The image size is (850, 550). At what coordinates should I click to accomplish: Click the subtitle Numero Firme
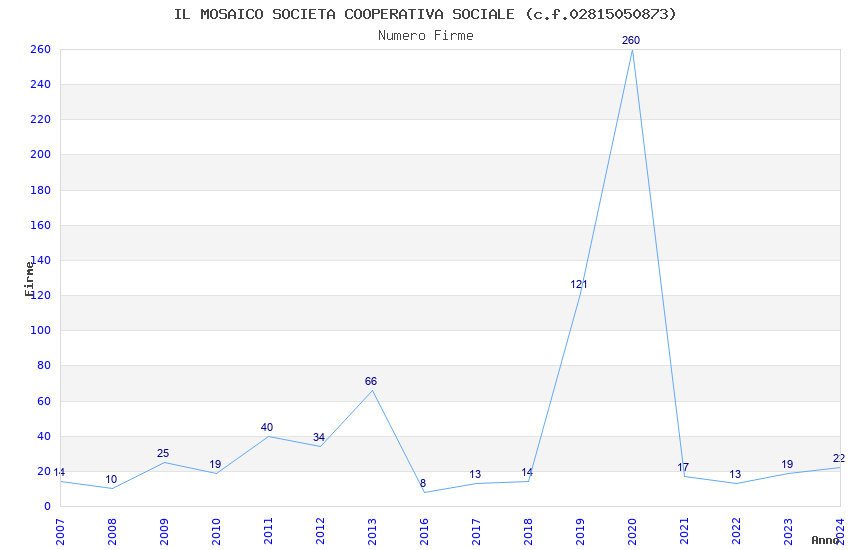pos(426,35)
